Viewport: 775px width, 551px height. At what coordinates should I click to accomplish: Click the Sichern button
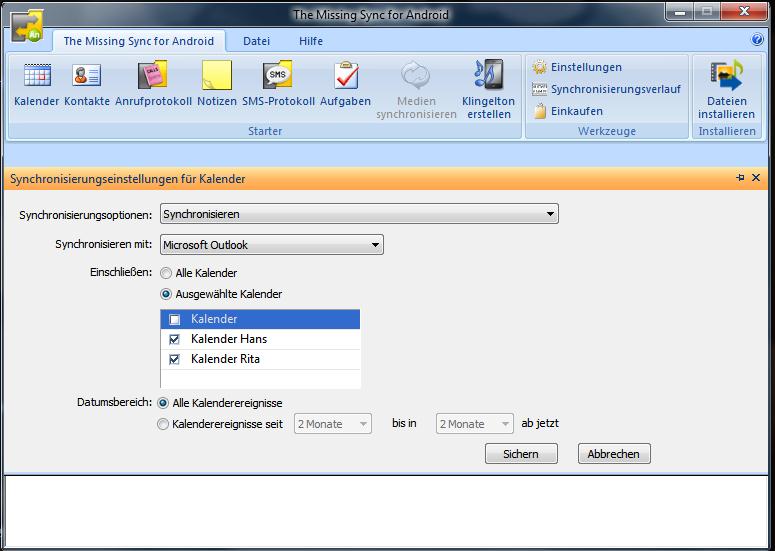(521, 454)
